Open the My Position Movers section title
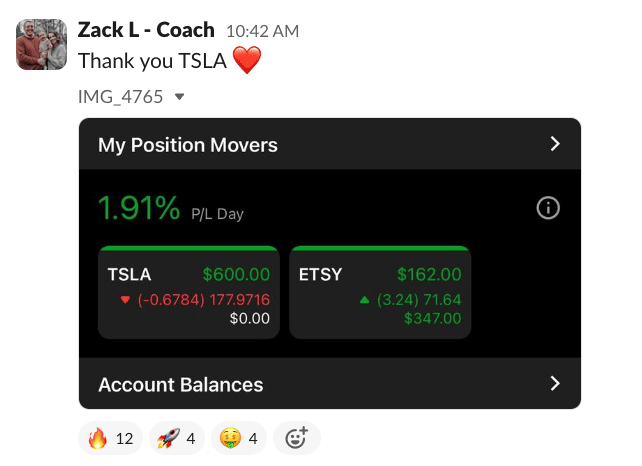The height and width of the screenshot is (466, 642). coord(188,145)
